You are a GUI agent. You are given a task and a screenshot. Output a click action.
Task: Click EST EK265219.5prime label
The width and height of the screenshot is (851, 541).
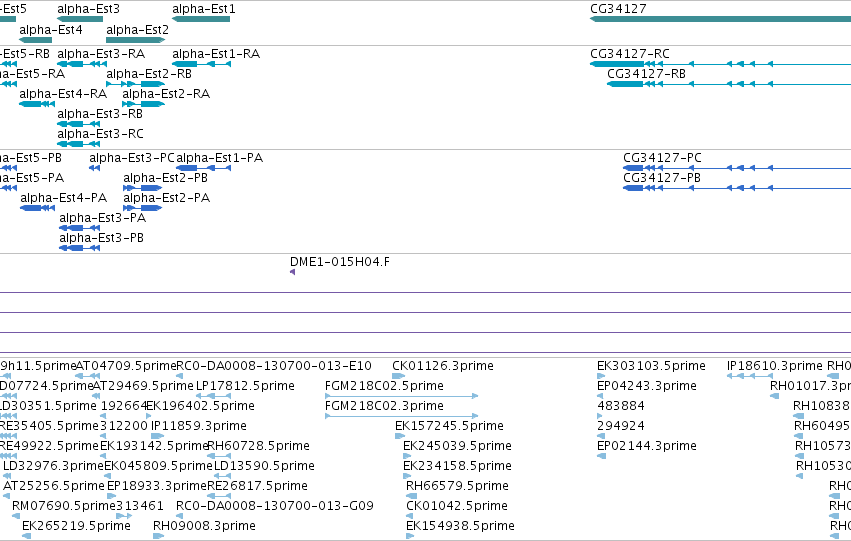[77, 527]
